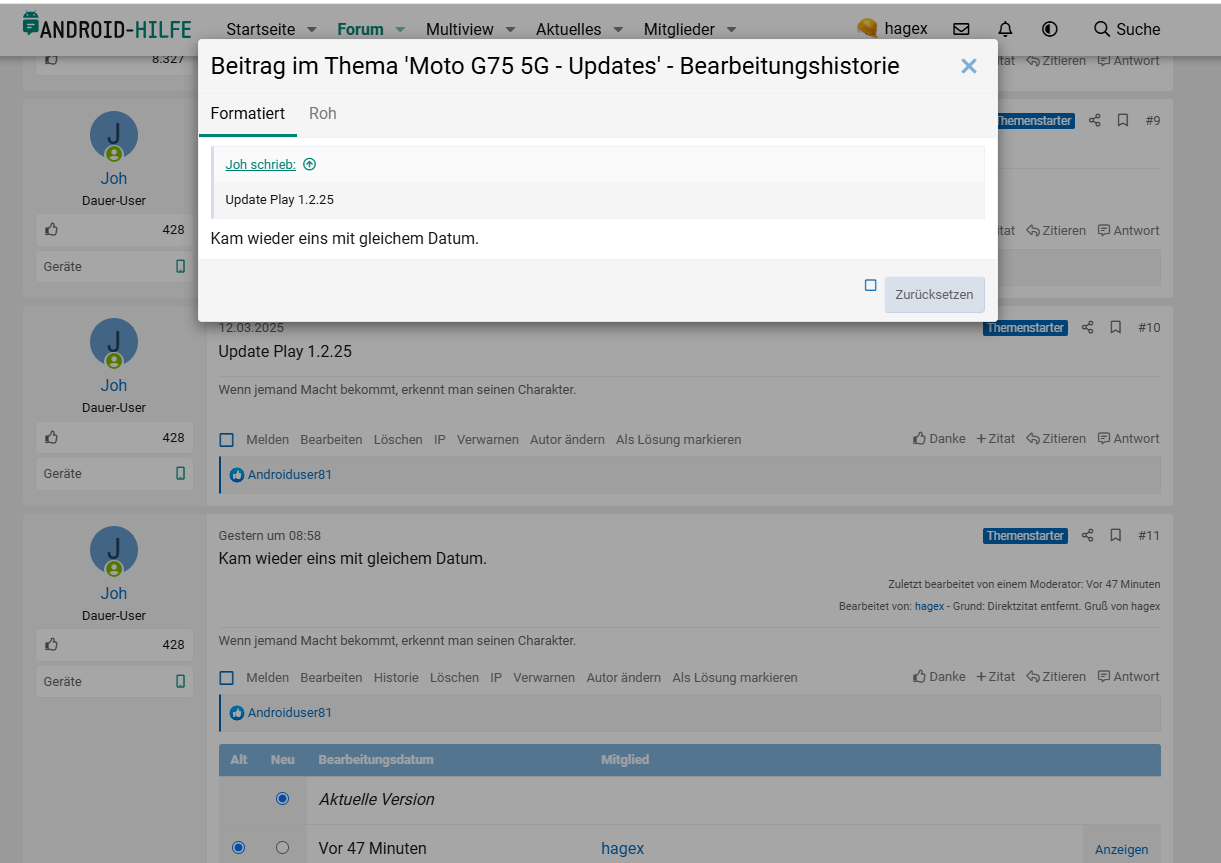Tick the checkbox beside Zurücksetzen
Screen dimensions: 1221x863
pos(870,286)
